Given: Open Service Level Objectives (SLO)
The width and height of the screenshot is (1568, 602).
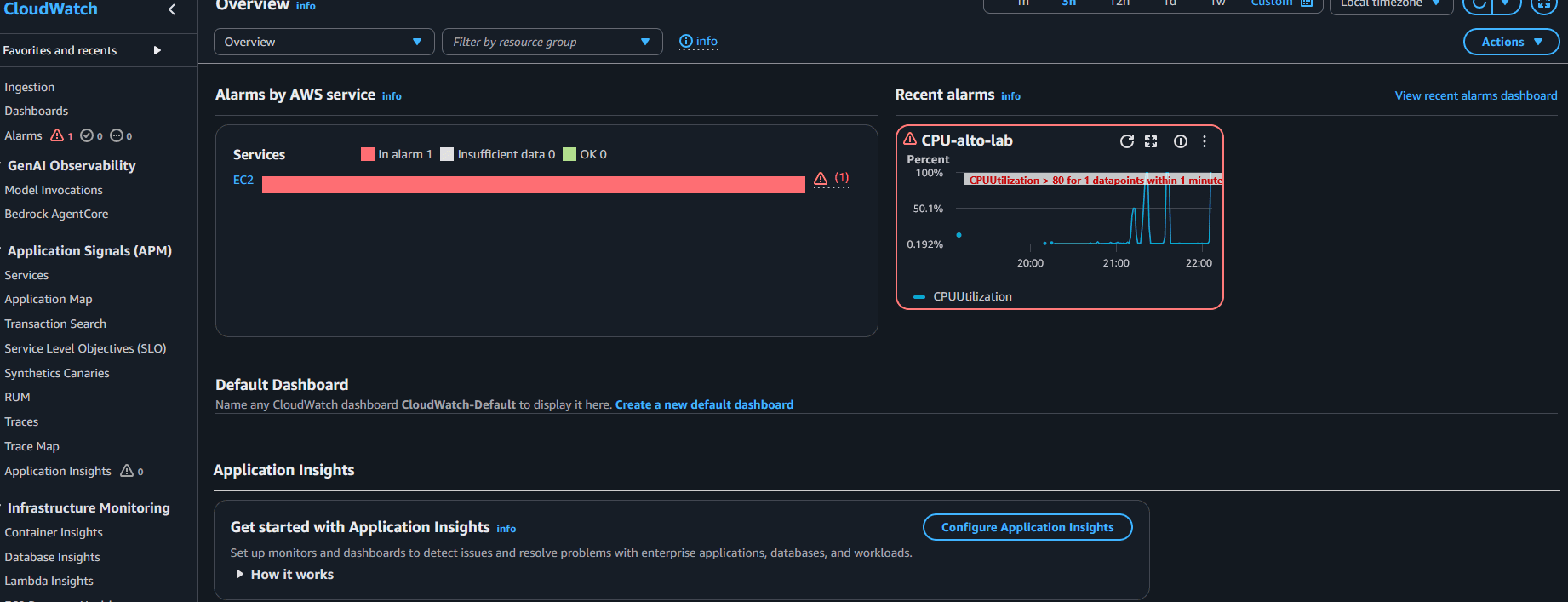Looking at the screenshot, I should click(x=85, y=348).
